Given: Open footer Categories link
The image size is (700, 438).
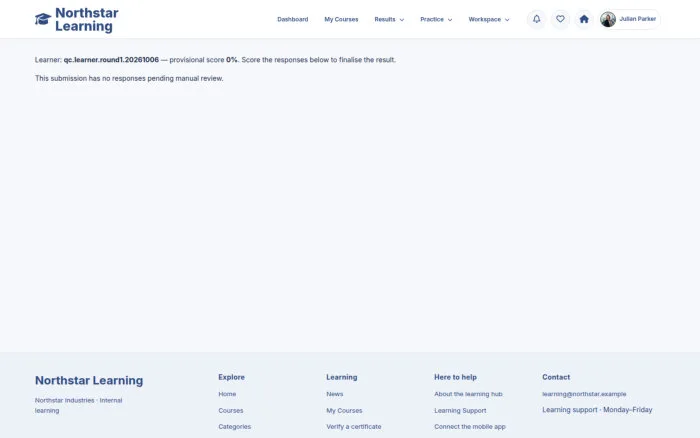Looking at the screenshot, I should (234, 426).
